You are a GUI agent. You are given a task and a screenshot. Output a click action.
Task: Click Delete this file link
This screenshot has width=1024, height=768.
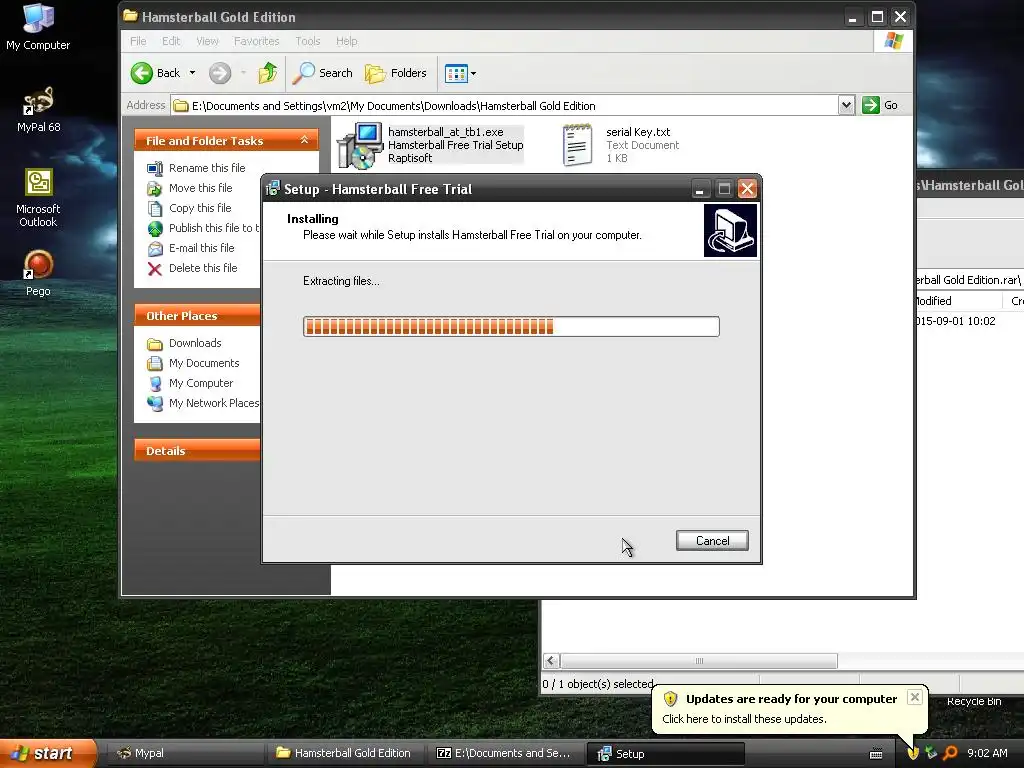coord(203,268)
